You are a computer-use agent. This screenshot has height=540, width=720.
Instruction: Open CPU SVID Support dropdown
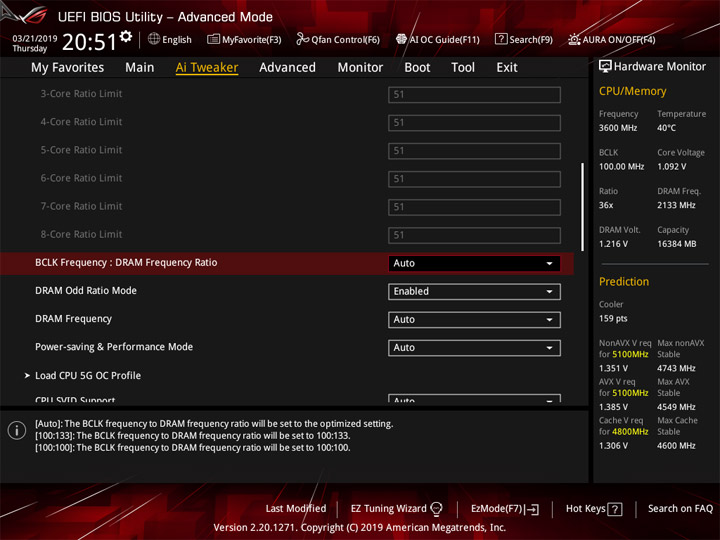(474, 399)
